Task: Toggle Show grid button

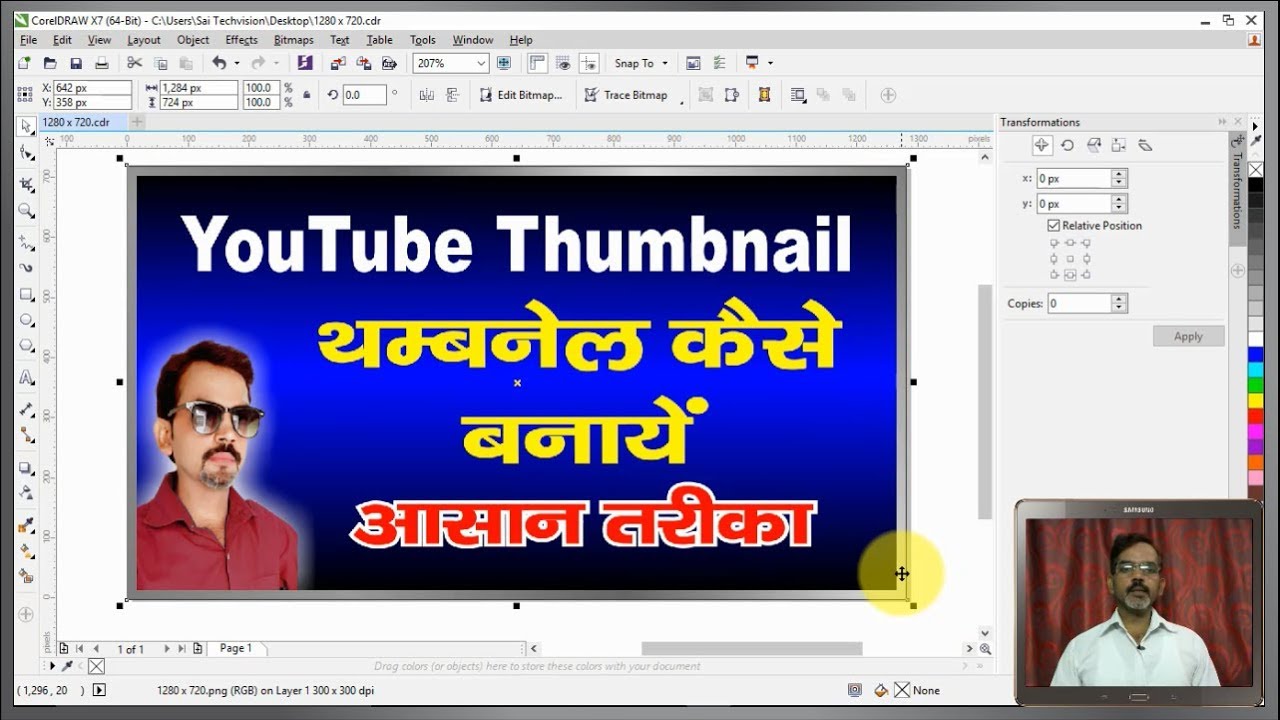Action: [x=563, y=63]
